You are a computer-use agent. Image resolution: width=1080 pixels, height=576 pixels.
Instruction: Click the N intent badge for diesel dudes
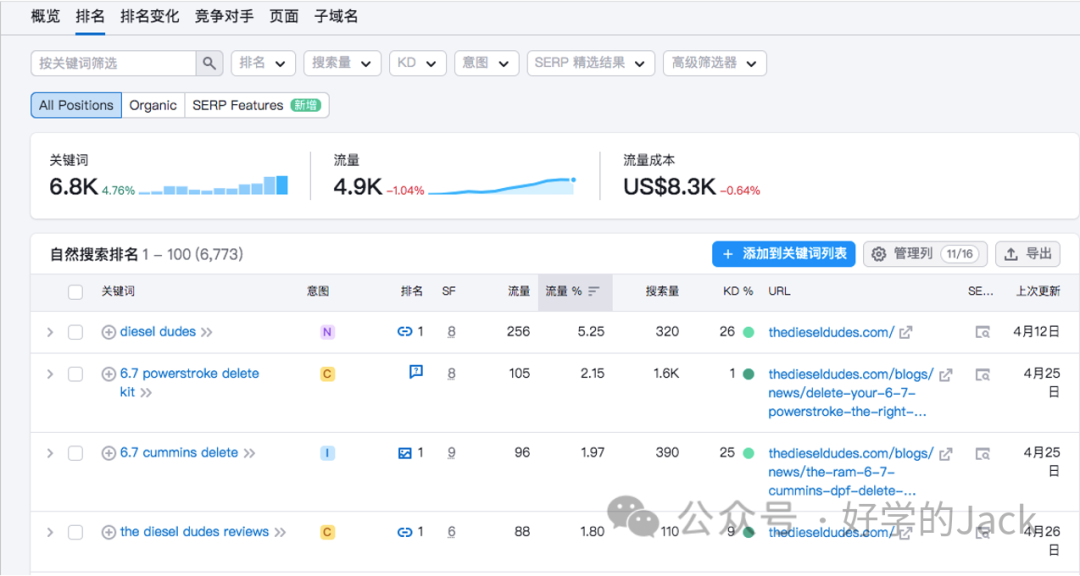tap(327, 332)
